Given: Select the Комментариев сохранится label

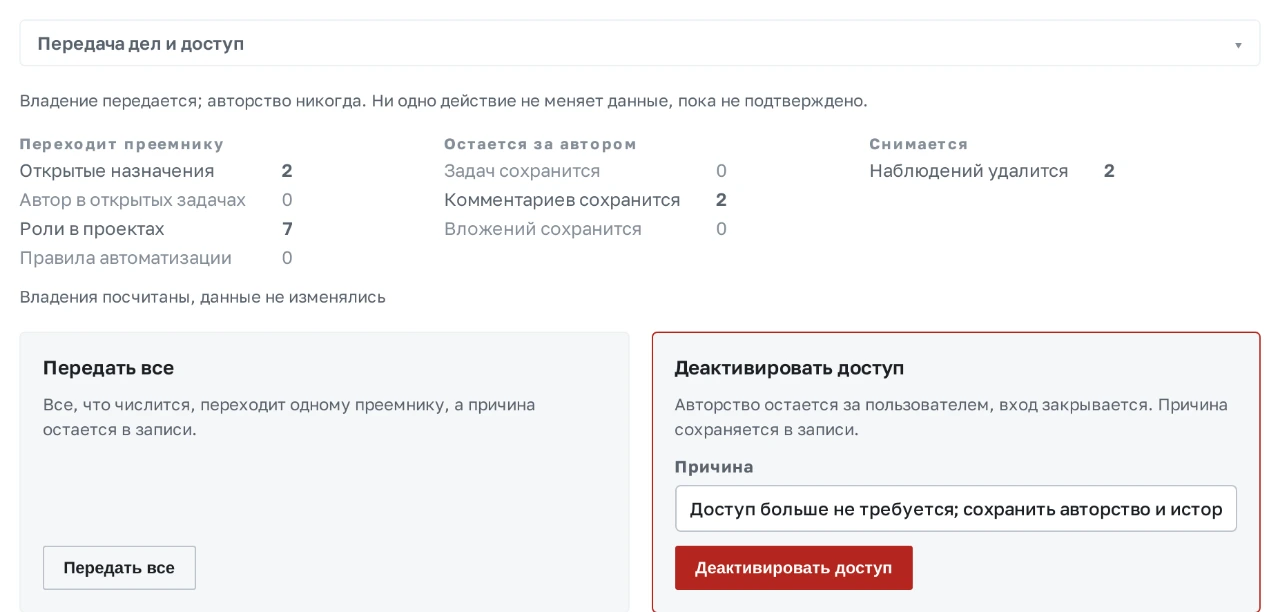Looking at the screenshot, I should point(562,200).
